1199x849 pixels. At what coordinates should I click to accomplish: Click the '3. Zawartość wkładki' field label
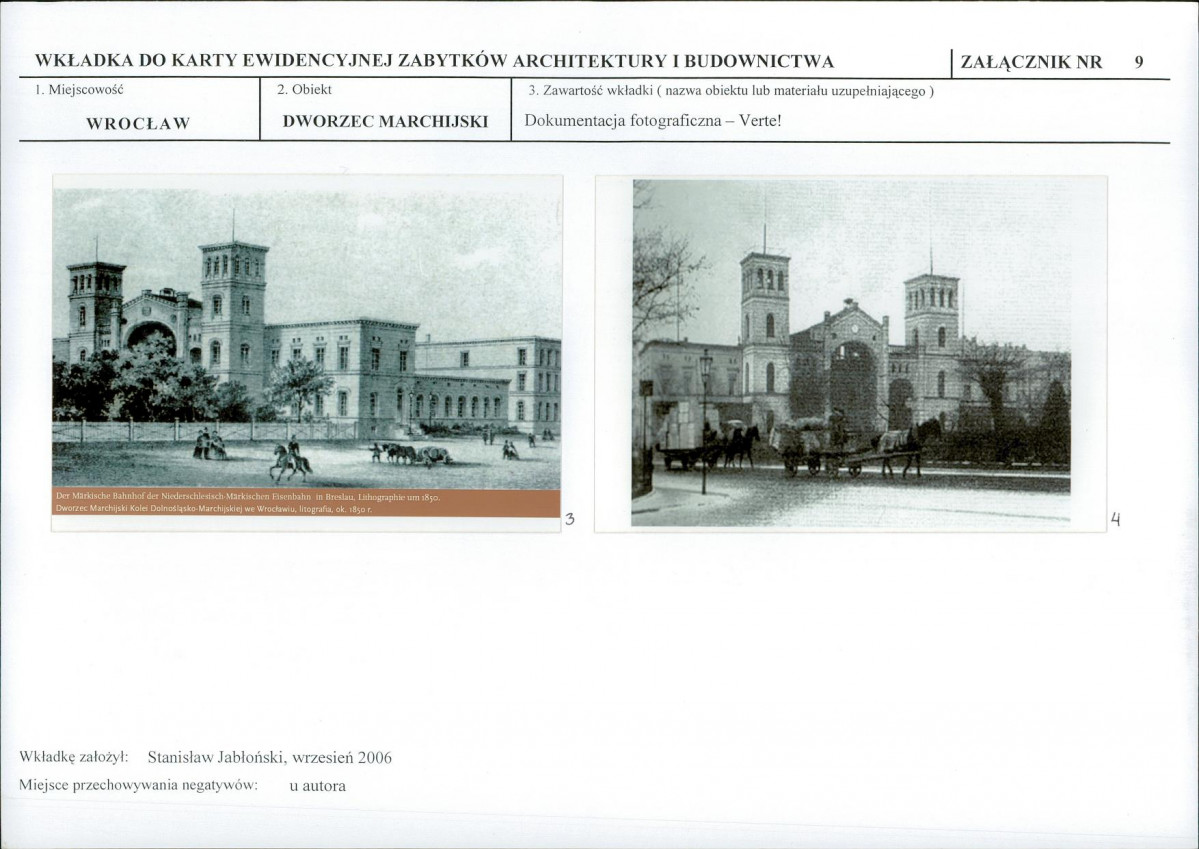731,92
